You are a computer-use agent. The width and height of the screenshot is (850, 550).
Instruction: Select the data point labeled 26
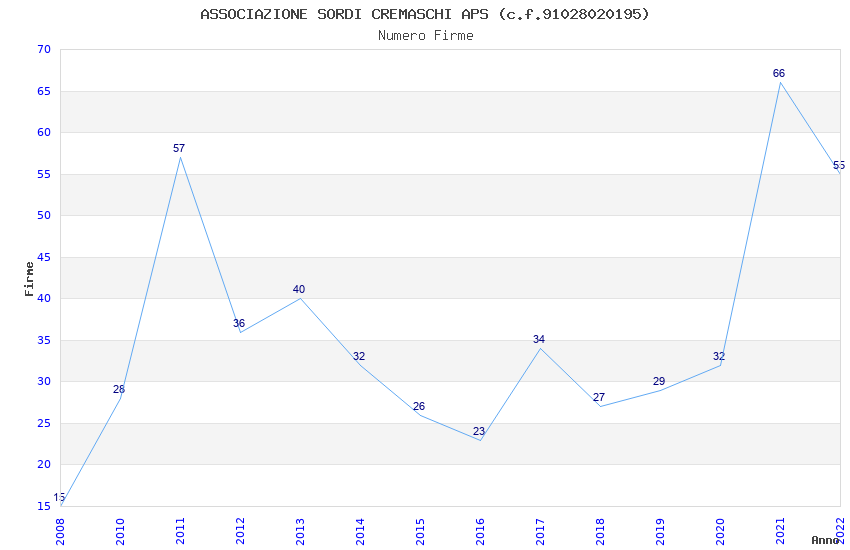pyautogui.click(x=420, y=415)
